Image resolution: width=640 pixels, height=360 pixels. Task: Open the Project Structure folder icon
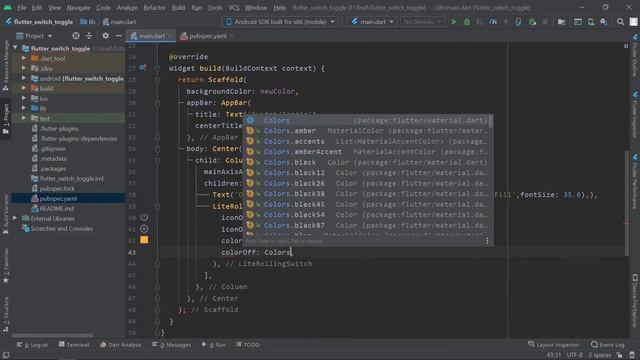pyautogui.click(x=561, y=22)
